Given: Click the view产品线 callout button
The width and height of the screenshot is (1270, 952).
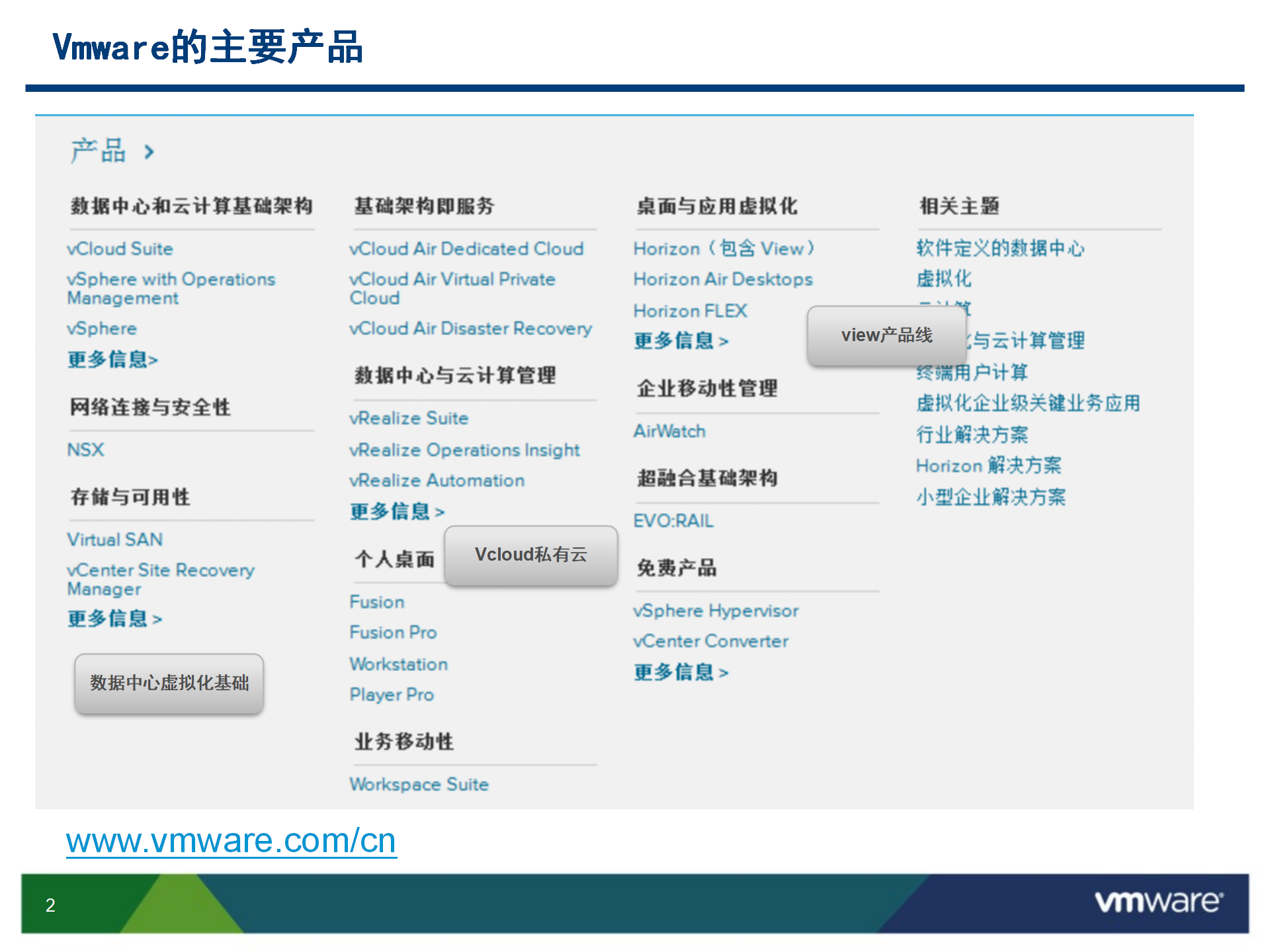Looking at the screenshot, I should click(x=887, y=336).
